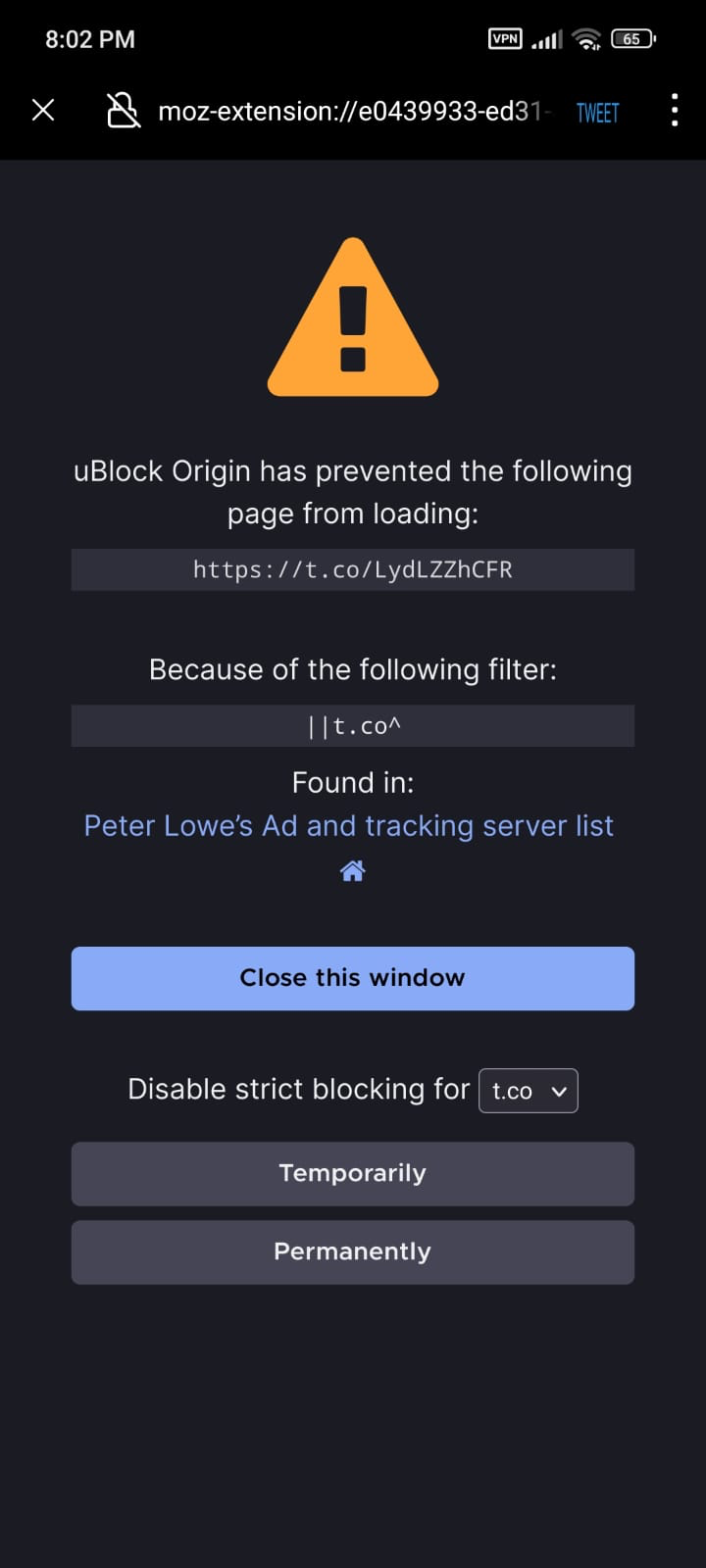Viewport: 706px width, 1568px height.
Task: Tap the blocked URL https://t.co/LydLZZhCFR
Action: pos(352,569)
